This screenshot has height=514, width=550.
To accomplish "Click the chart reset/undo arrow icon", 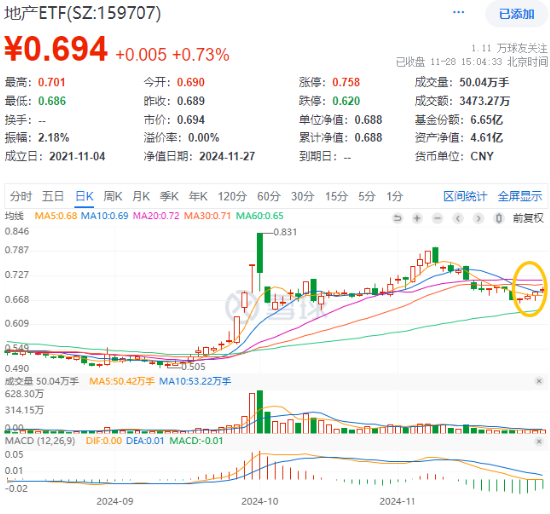I will 397,219.
